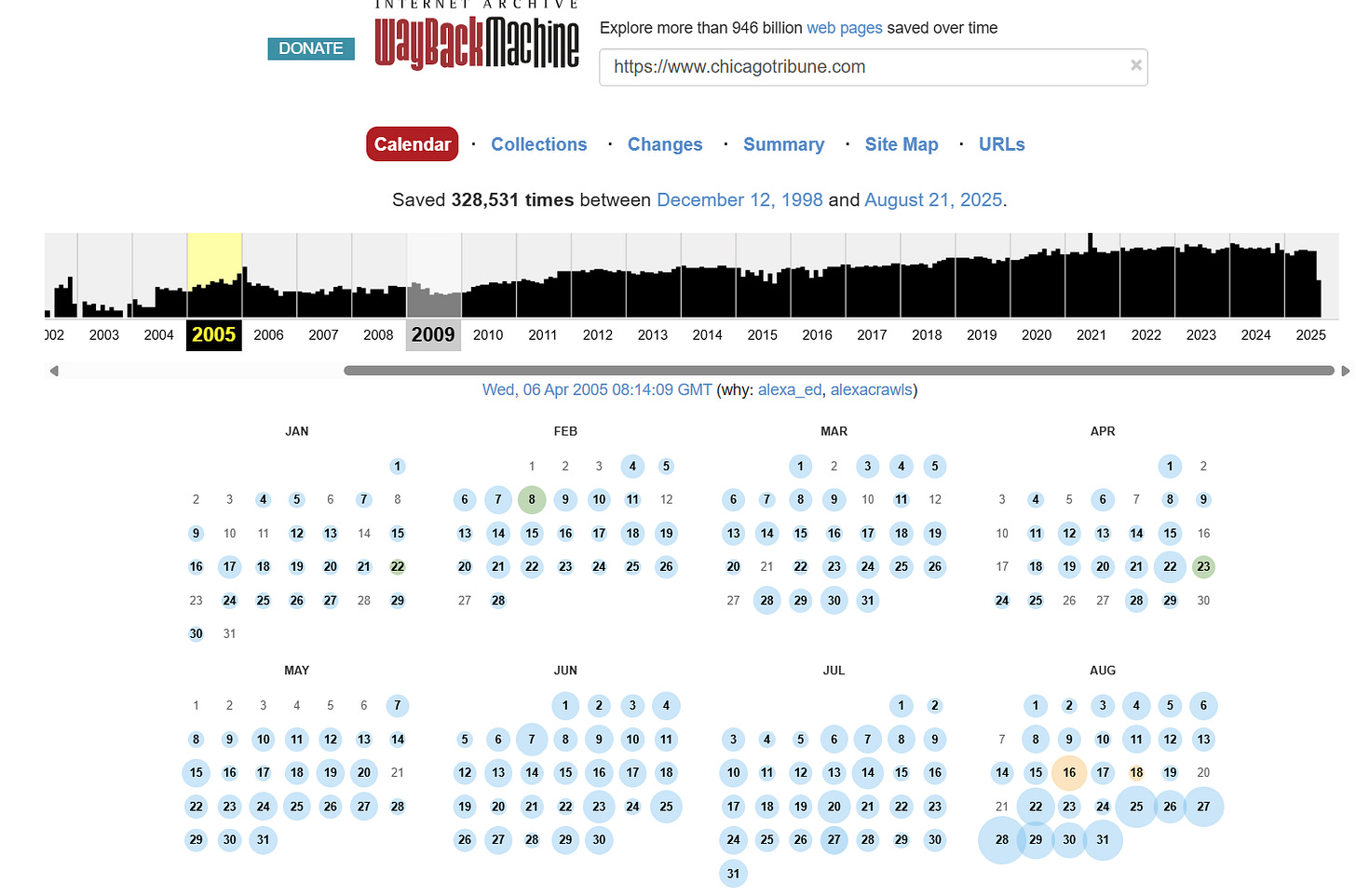Select the April 22 capture
The height and width of the screenshot is (896, 1356).
point(1170,567)
